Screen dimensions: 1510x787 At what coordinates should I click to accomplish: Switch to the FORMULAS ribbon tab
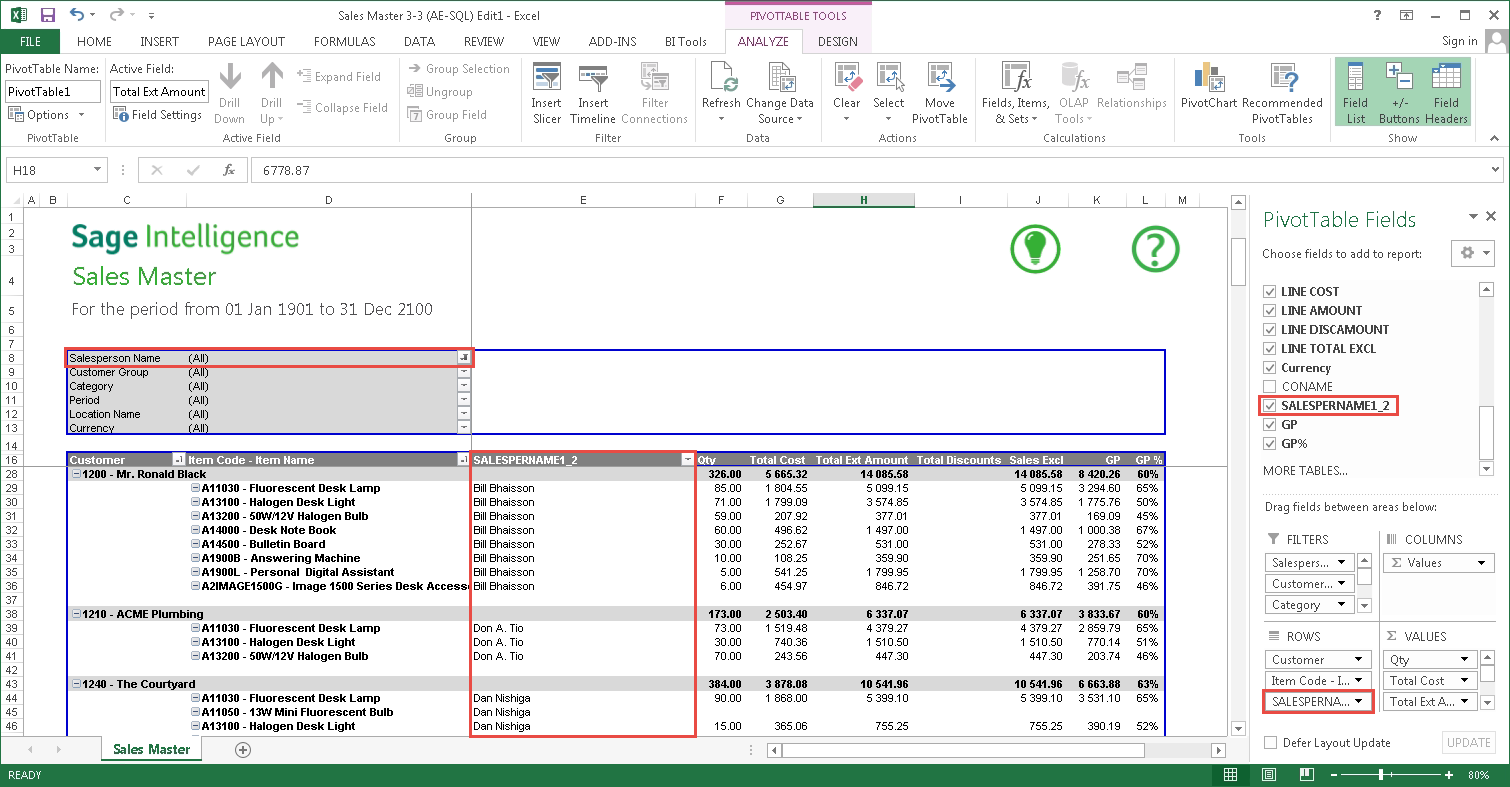pyautogui.click(x=345, y=42)
